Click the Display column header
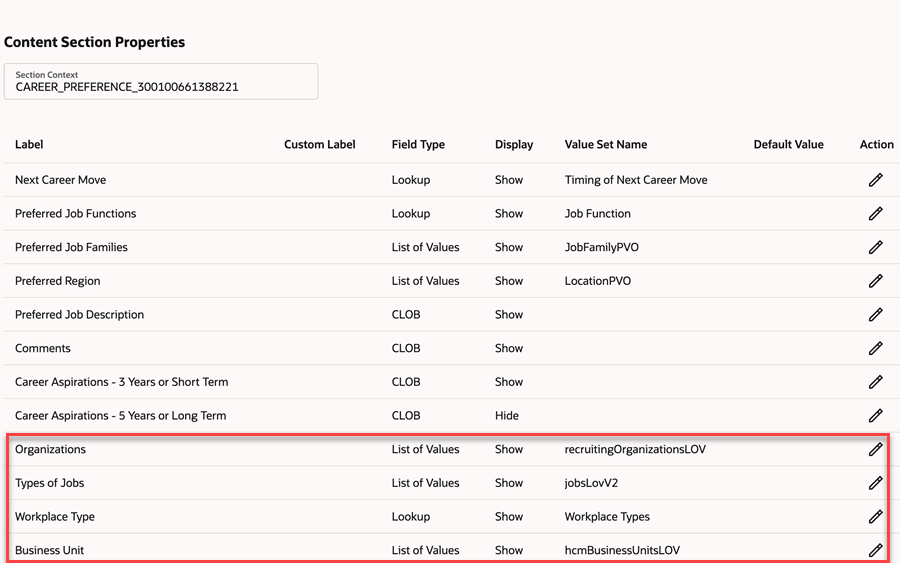 click(x=514, y=145)
